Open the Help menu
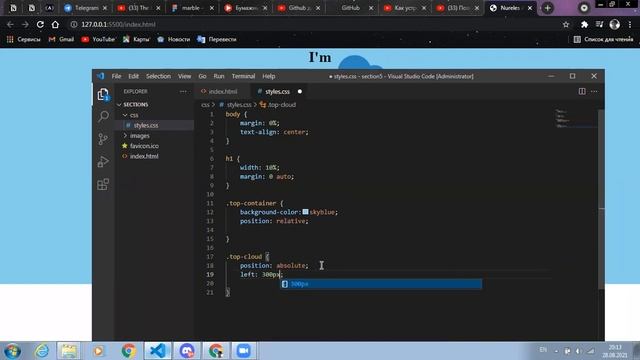Image resolution: width=640 pixels, height=360 pixels. pyautogui.click(x=269, y=76)
